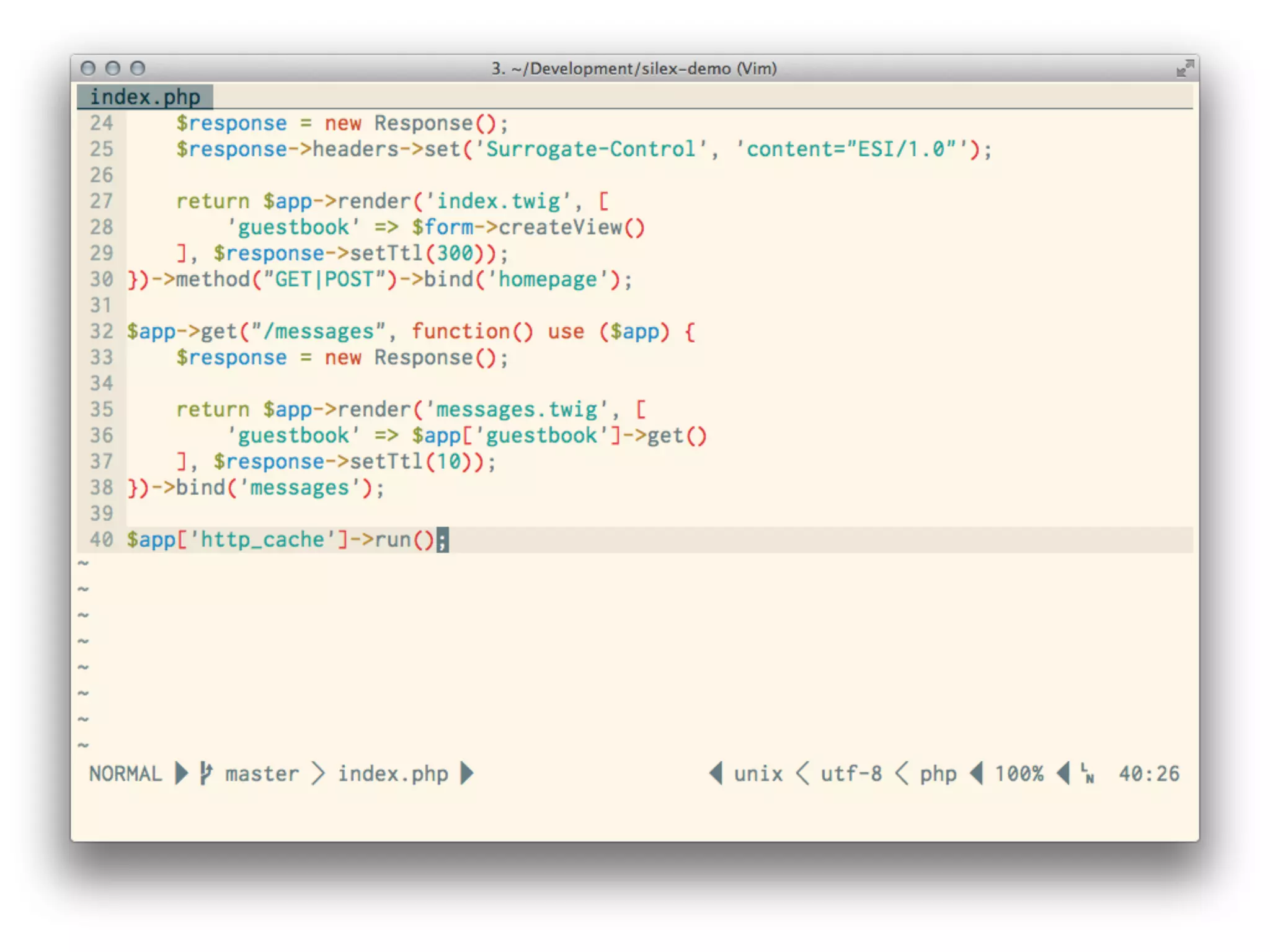The image size is (1270, 952).
Task: Click the NORMAL mode indicator
Action: [x=125, y=773]
